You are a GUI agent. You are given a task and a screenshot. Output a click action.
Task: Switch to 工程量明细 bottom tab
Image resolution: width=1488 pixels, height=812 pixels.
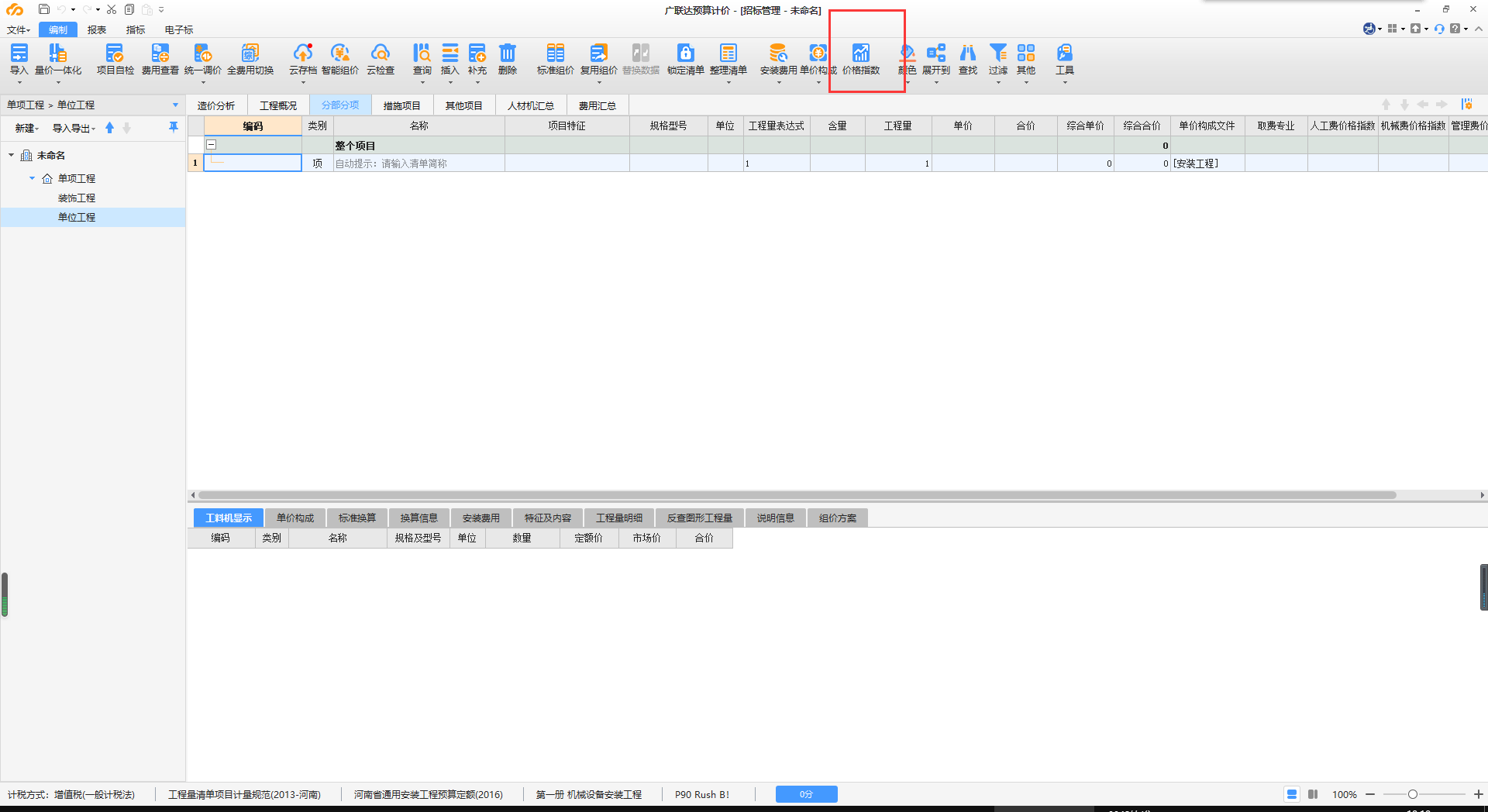619,518
